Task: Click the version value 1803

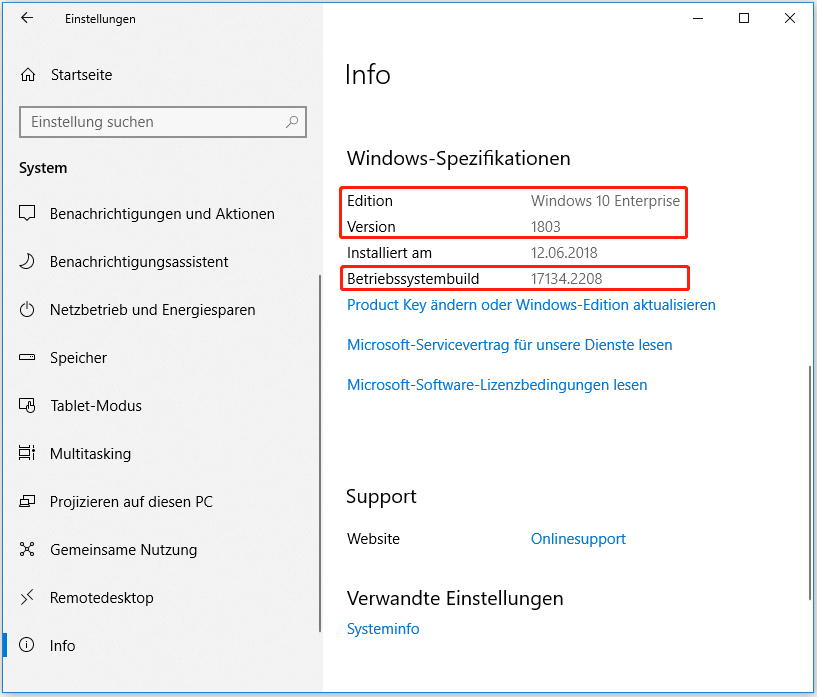Action: (x=546, y=227)
